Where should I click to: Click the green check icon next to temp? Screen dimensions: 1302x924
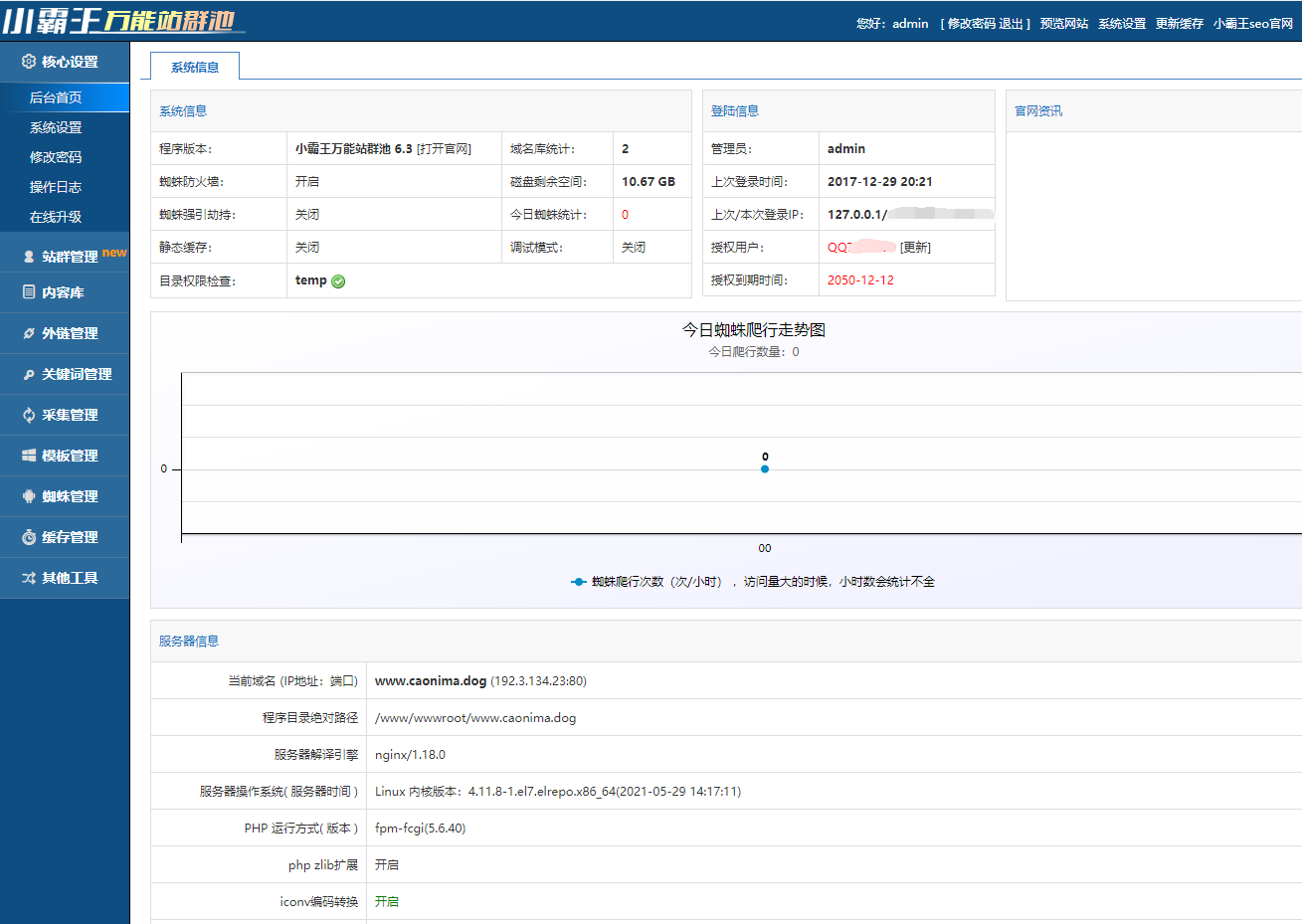click(x=338, y=281)
